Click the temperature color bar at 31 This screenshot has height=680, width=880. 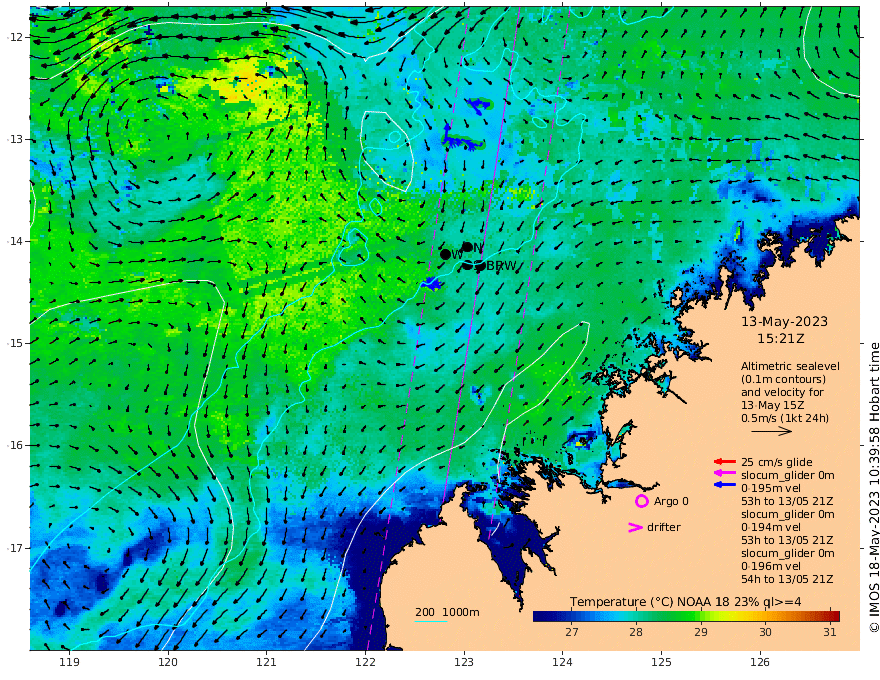point(830,616)
